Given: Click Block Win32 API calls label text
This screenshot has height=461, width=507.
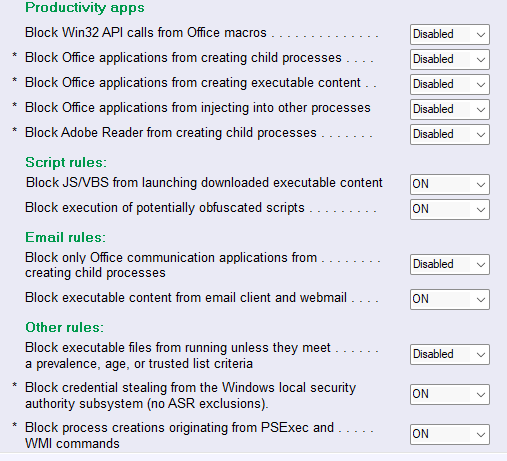Looking at the screenshot, I should click(x=146, y=33).
